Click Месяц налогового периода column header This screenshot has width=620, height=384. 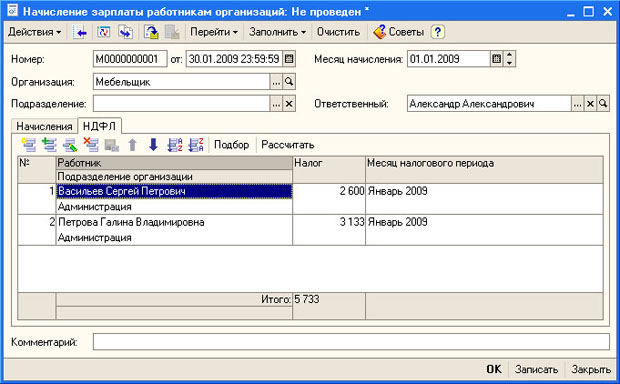click(x=484, y=170)
